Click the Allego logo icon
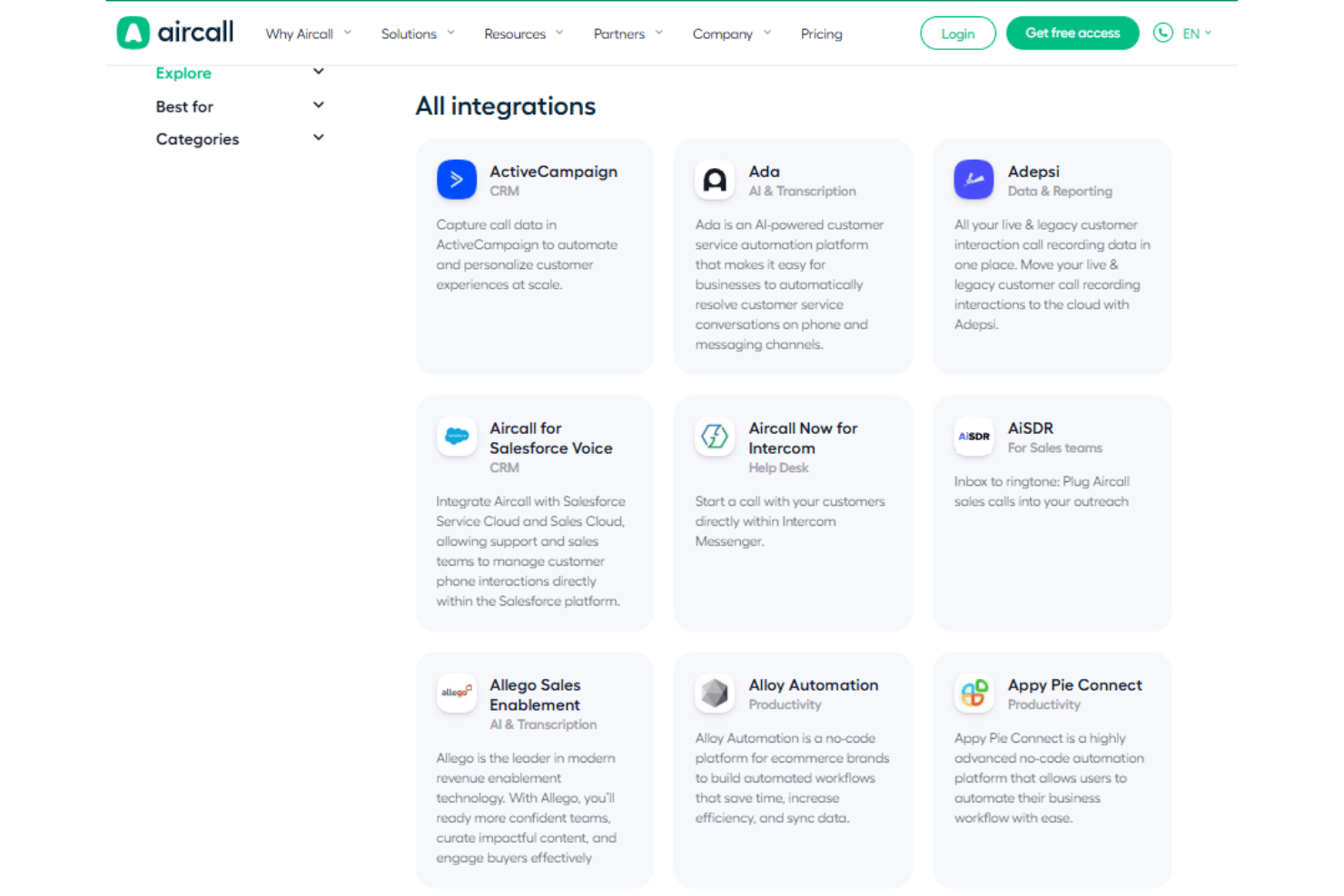 457,694
